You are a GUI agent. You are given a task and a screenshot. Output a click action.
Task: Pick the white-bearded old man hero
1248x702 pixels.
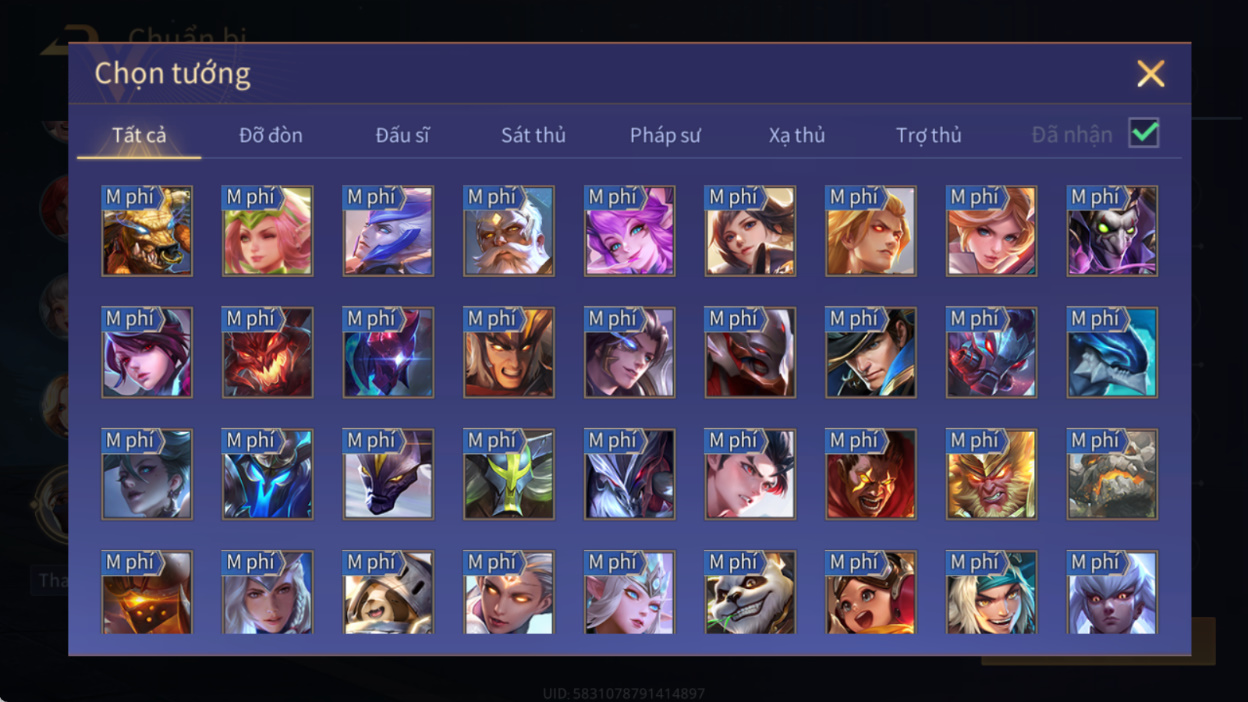509,231
